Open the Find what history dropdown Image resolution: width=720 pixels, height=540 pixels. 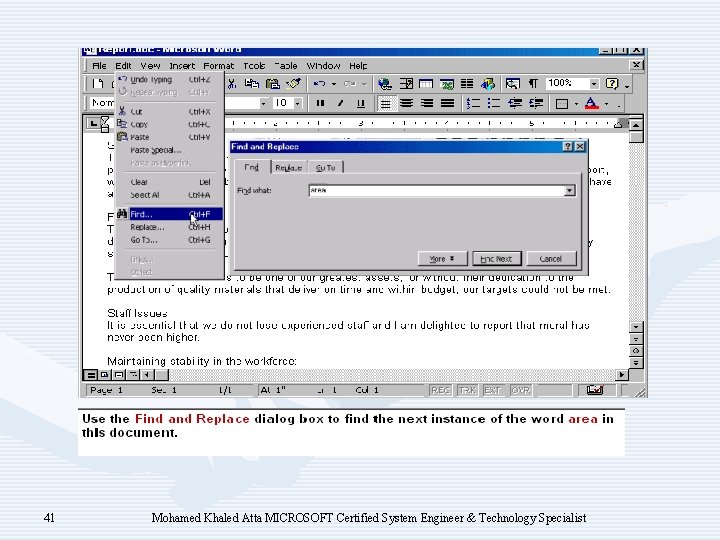569,191
